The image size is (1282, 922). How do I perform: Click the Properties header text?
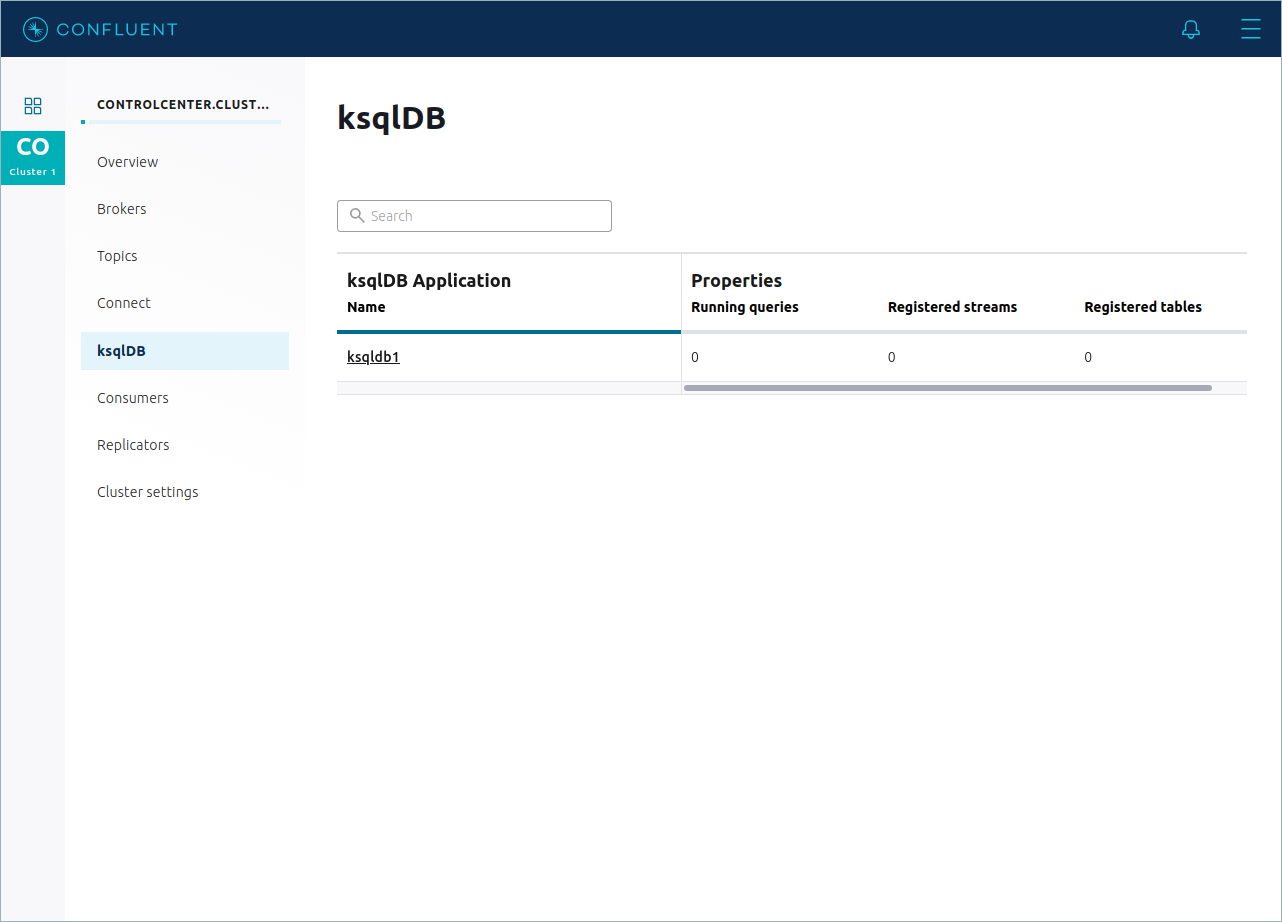(x=737, y=281)
